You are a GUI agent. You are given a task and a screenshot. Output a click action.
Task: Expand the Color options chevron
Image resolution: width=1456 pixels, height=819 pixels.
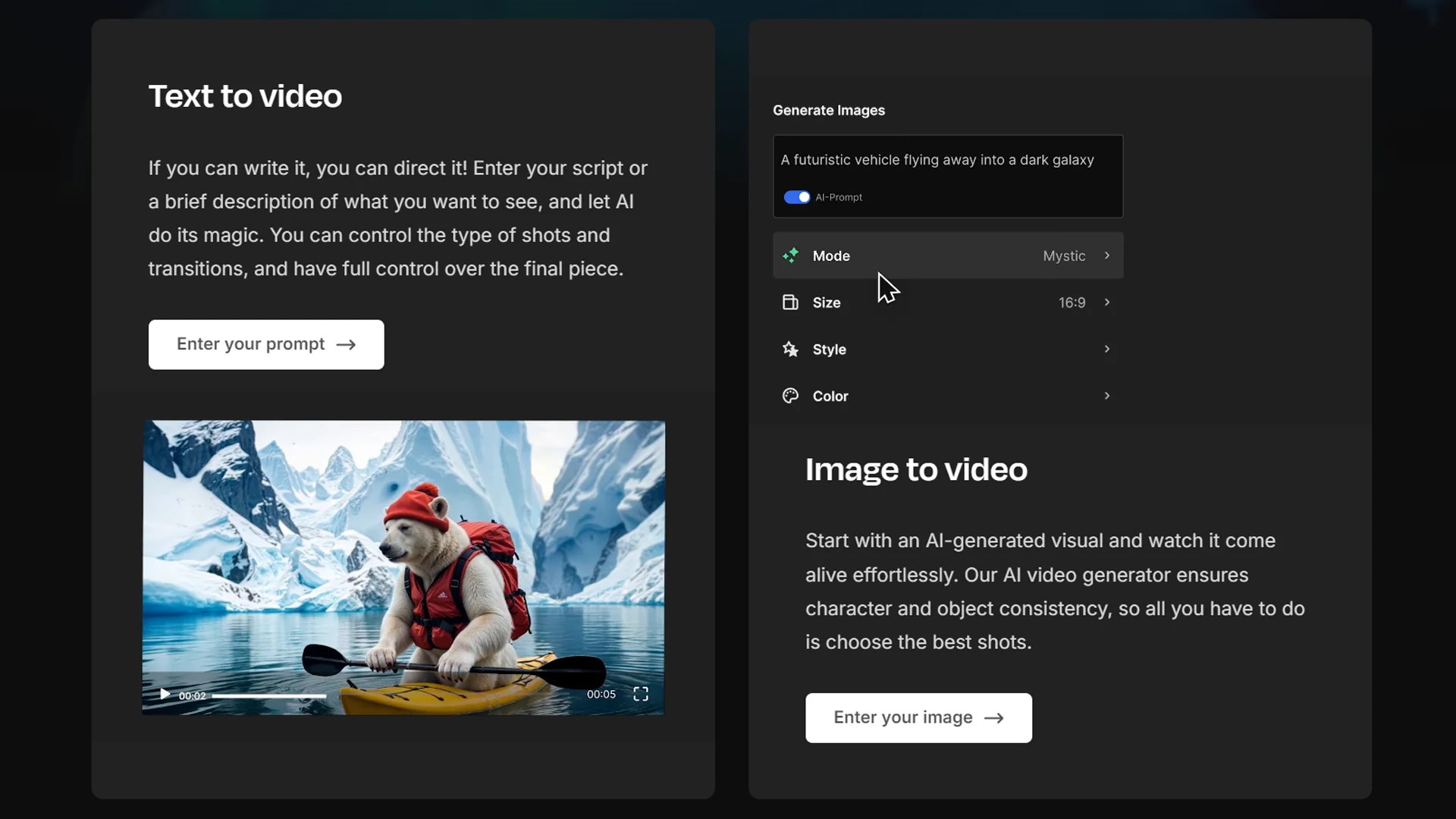tap(1106, 395)
